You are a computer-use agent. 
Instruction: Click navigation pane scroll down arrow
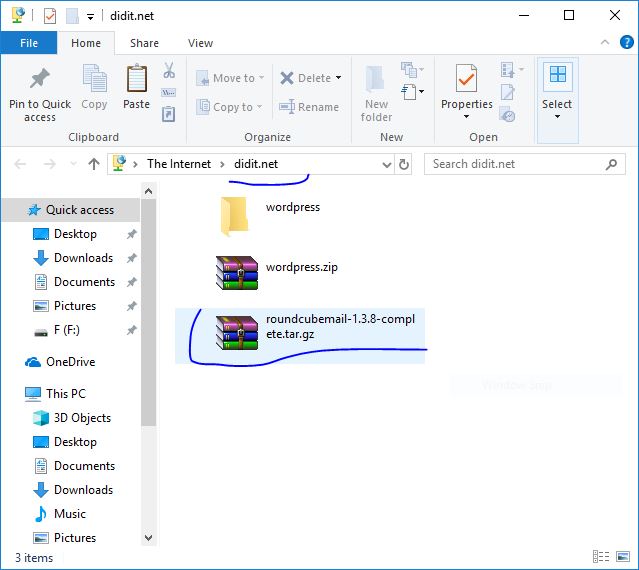click(x=149, y=538)
